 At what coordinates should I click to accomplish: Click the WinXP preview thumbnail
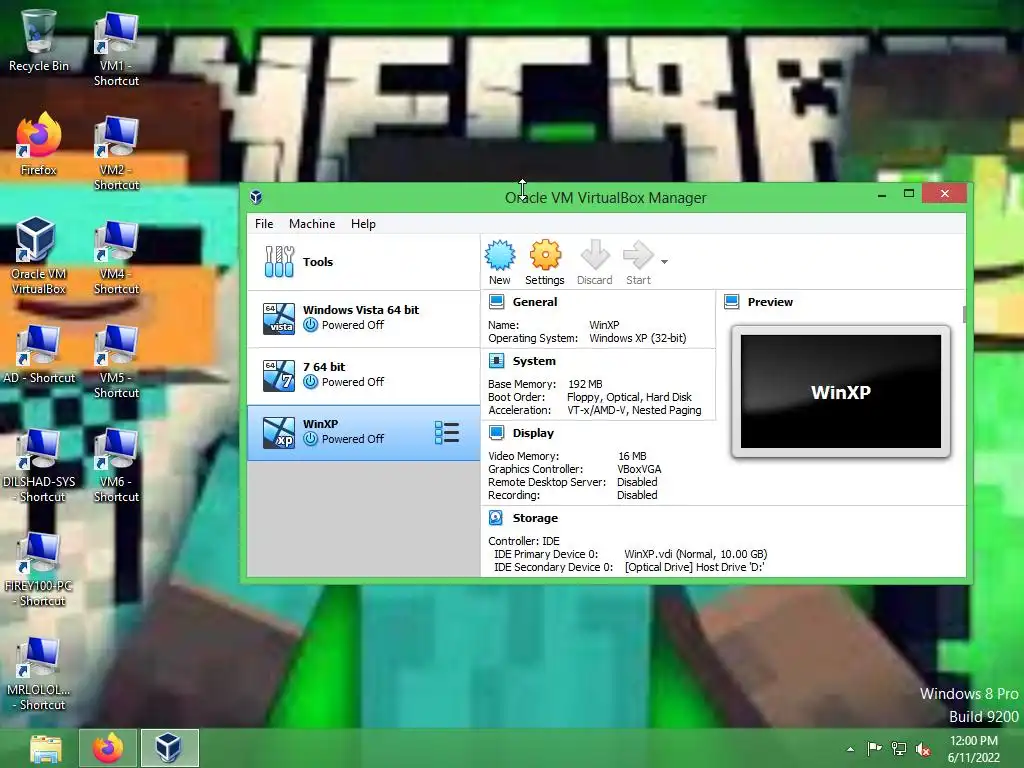pyautogui.click(x=840, y=391)
